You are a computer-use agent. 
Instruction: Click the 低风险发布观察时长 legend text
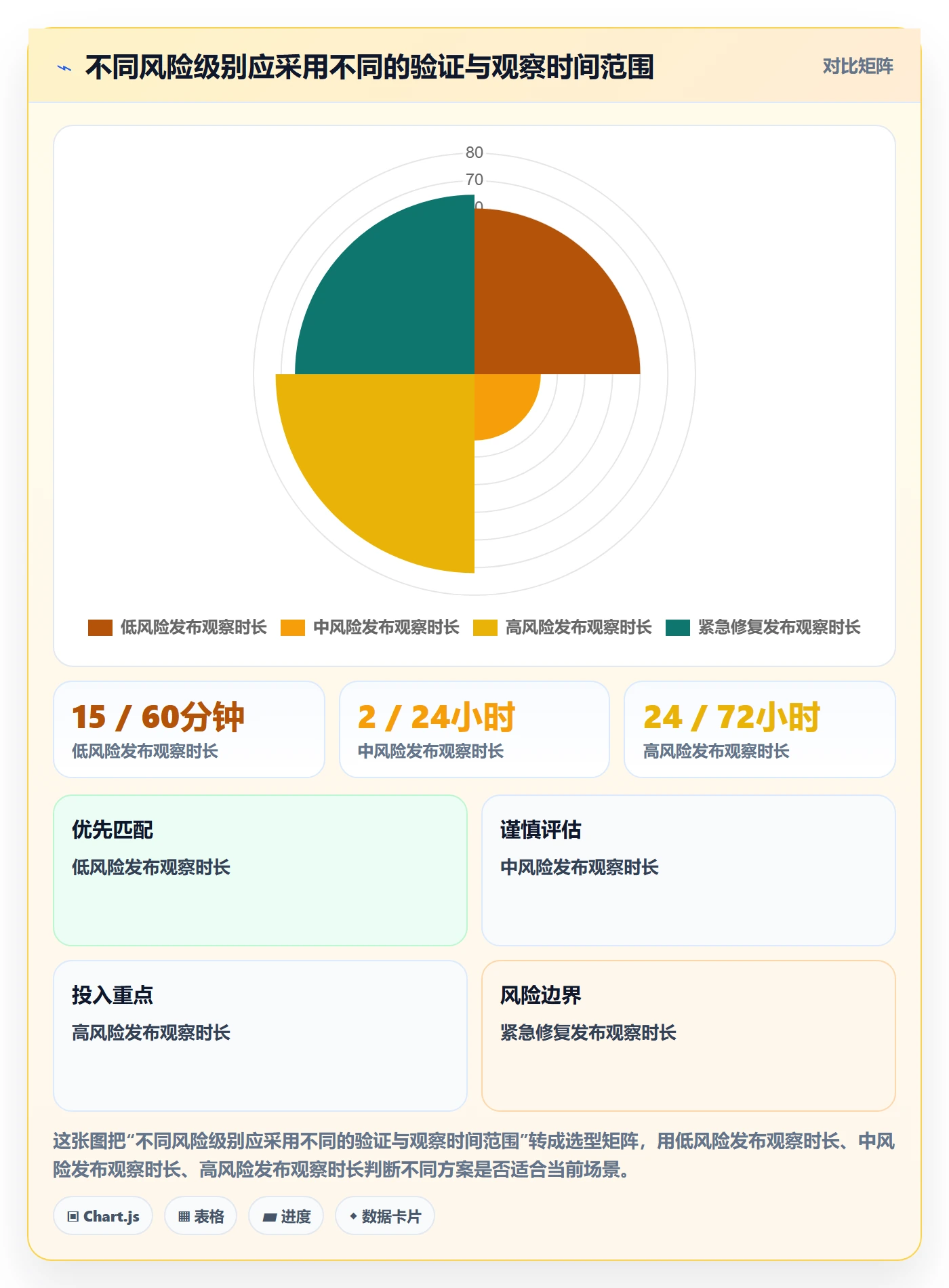[194, 628]
